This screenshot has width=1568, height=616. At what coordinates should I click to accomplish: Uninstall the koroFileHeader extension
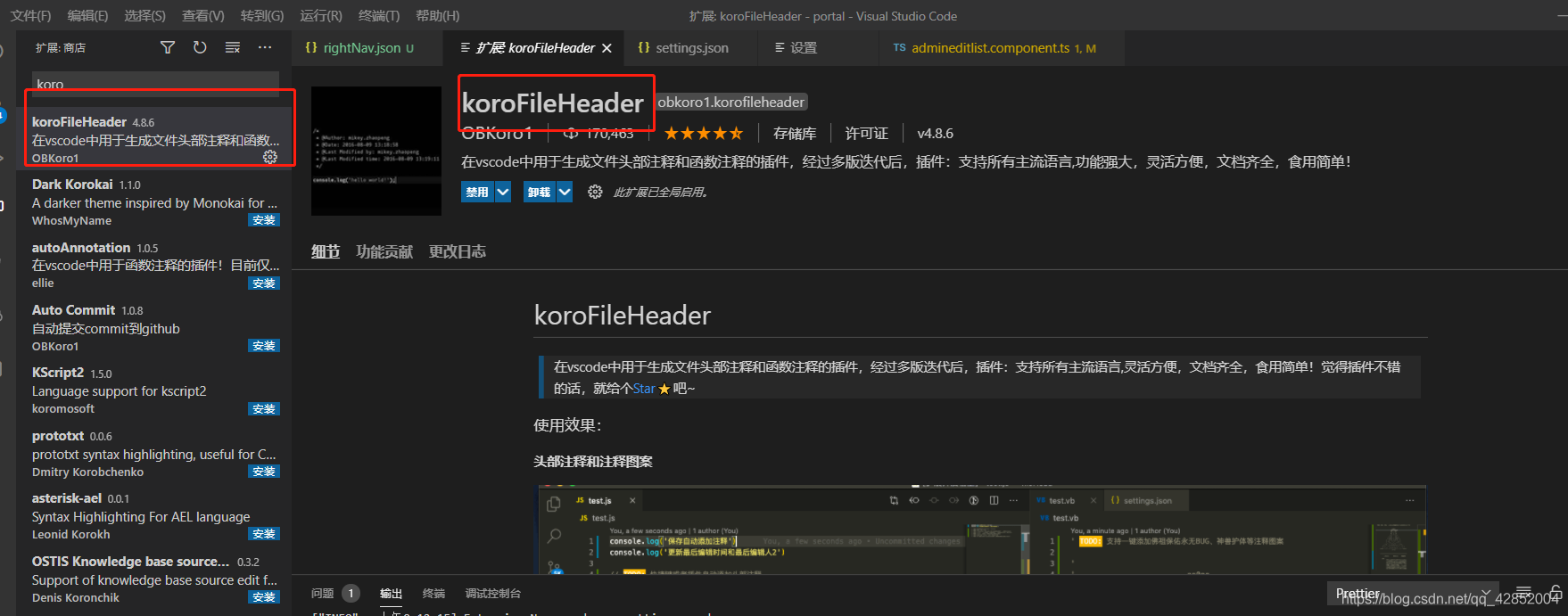click(540, 192)
